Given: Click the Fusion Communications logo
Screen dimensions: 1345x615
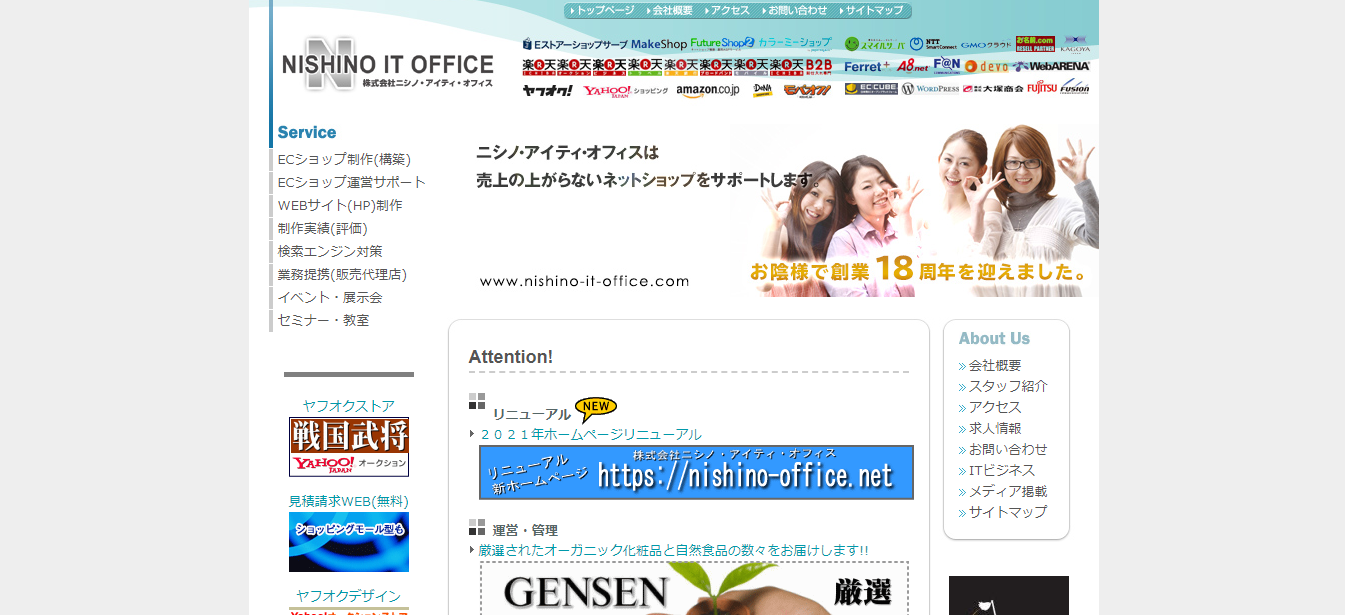Looking at the screenshot, I should (x=1075, y=89).
